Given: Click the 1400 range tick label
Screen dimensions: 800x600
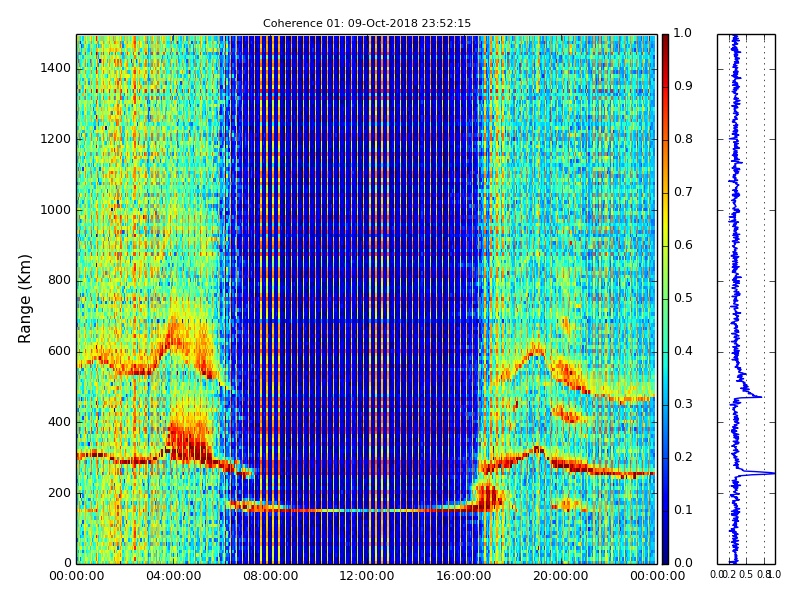Looking at the screenshot, I should click(55, 68).
